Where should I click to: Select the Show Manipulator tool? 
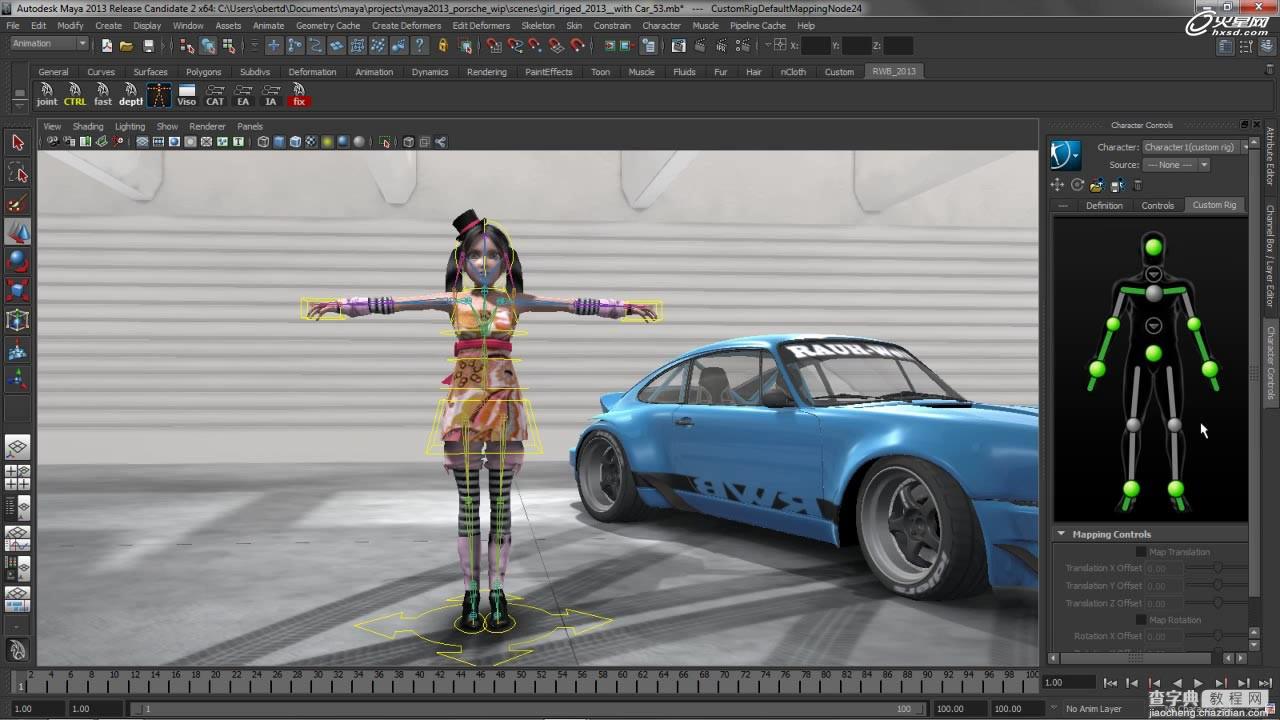pos(18,380)
